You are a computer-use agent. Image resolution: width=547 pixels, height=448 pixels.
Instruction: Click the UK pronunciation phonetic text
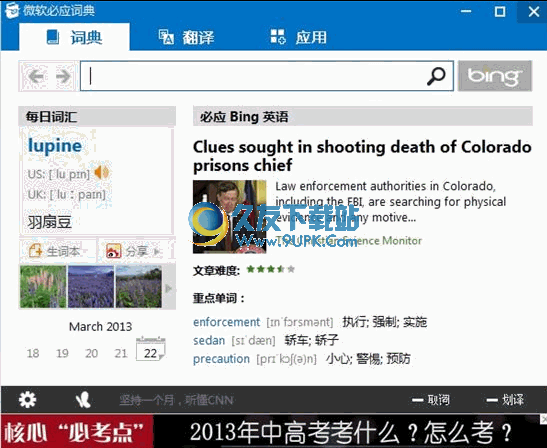(x=67, y=194)
